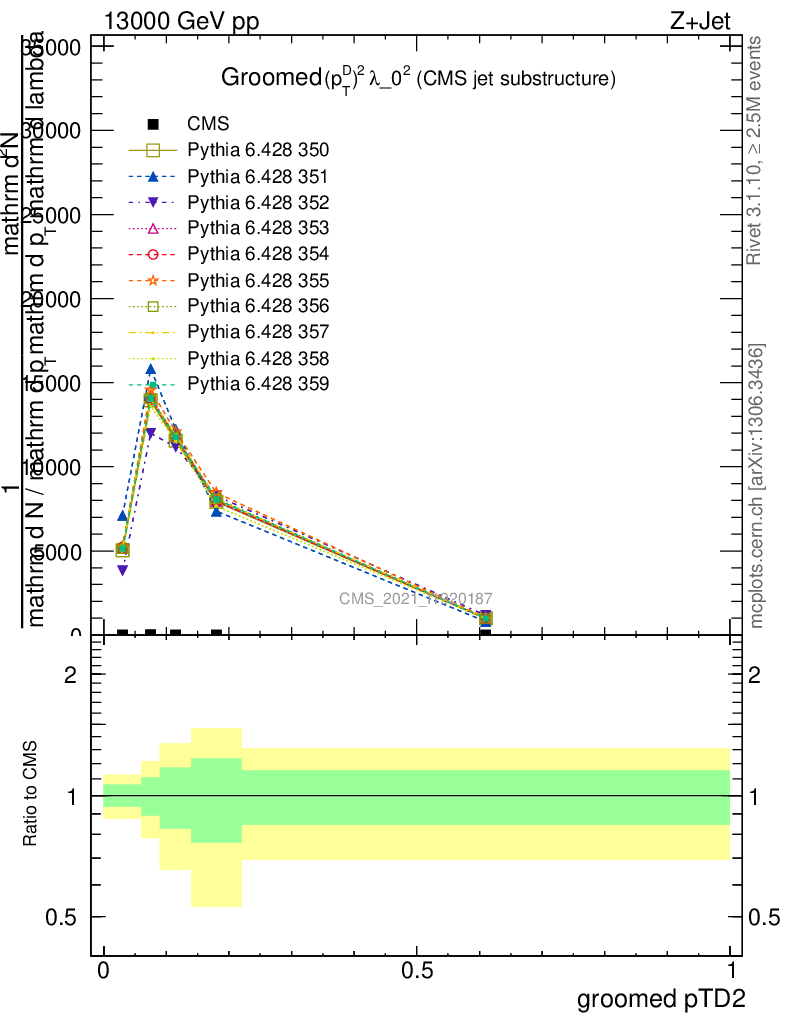786x1024 pixels.
Task: Click the yellow dash-dot line sample for 357
Action: 153,332
